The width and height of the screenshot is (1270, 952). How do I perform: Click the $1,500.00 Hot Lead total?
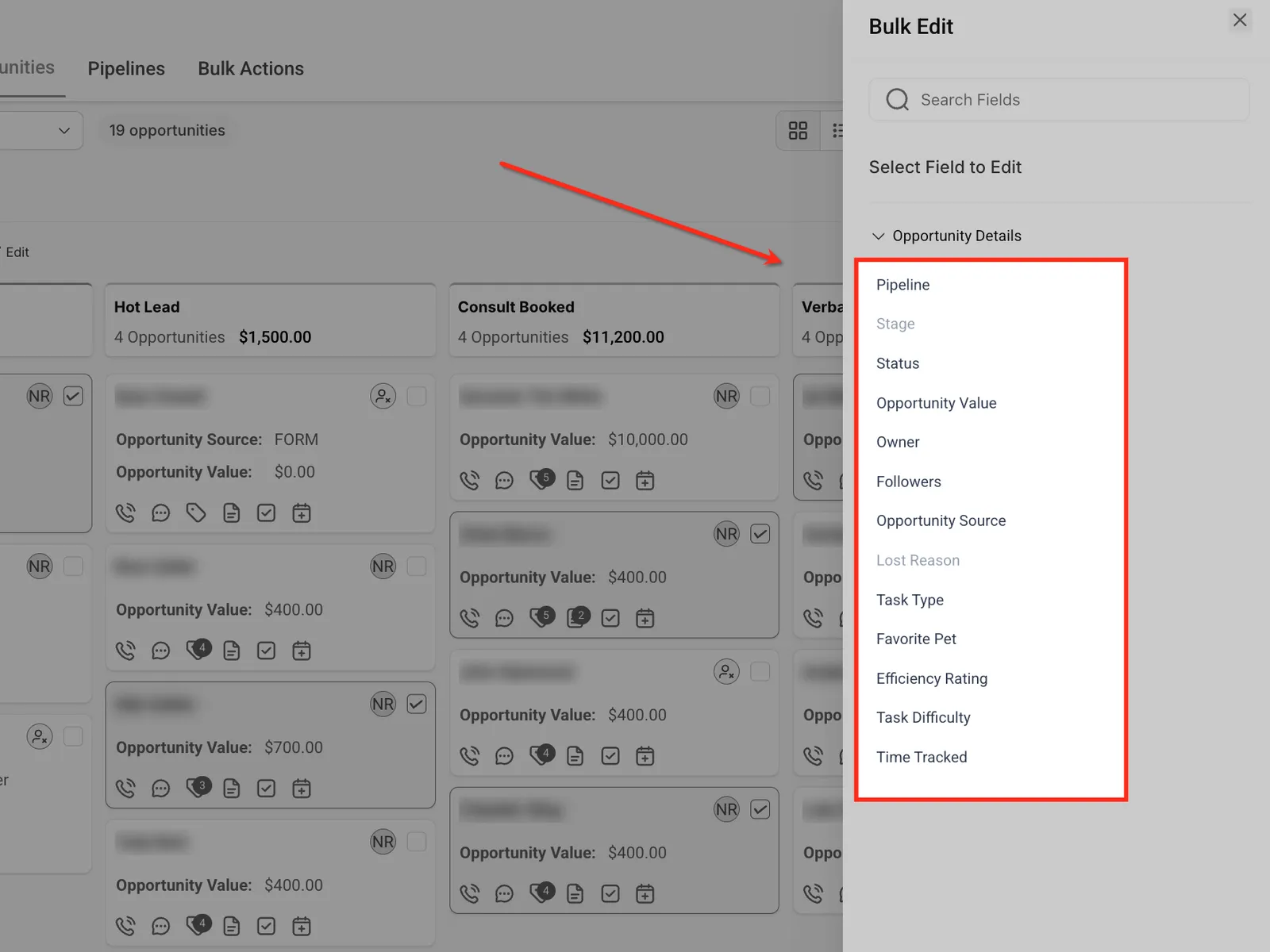pyautogui.click(x=275, y=337)
